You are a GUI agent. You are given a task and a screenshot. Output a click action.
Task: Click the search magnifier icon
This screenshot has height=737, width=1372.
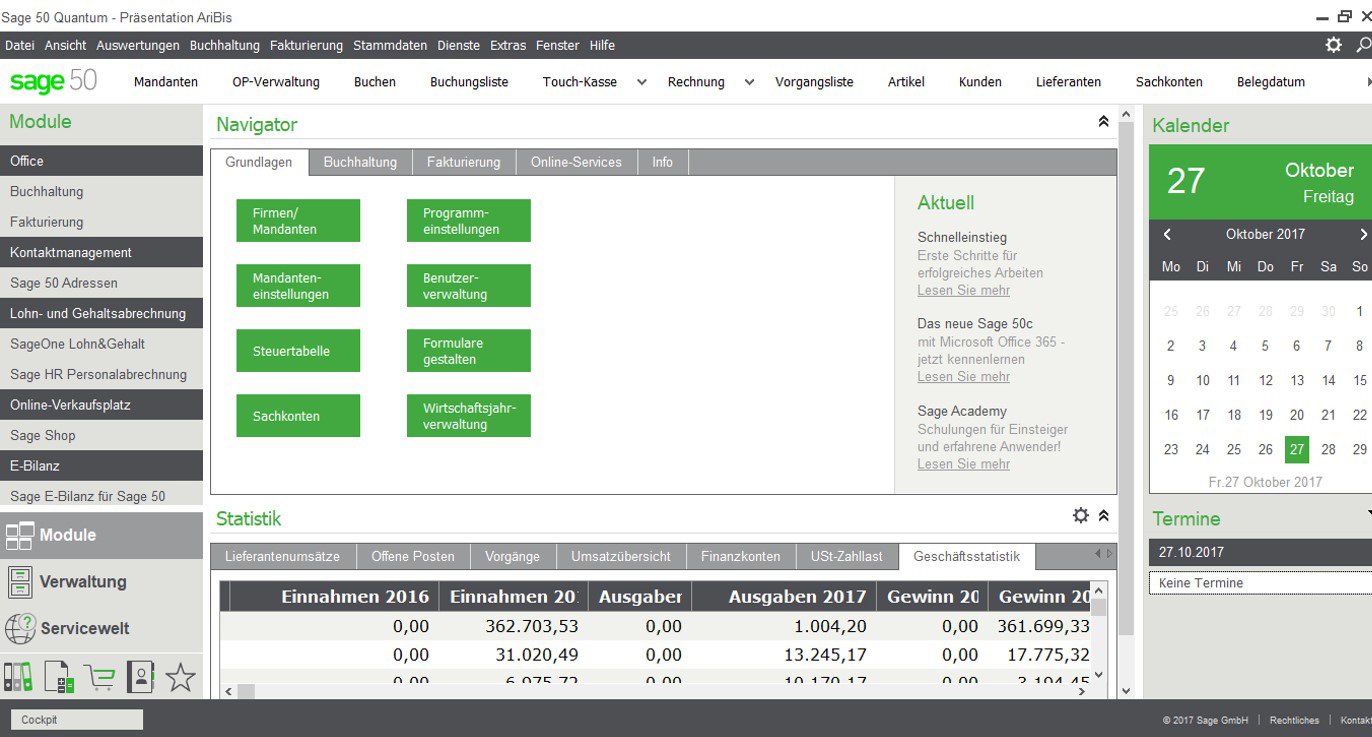1363,45
